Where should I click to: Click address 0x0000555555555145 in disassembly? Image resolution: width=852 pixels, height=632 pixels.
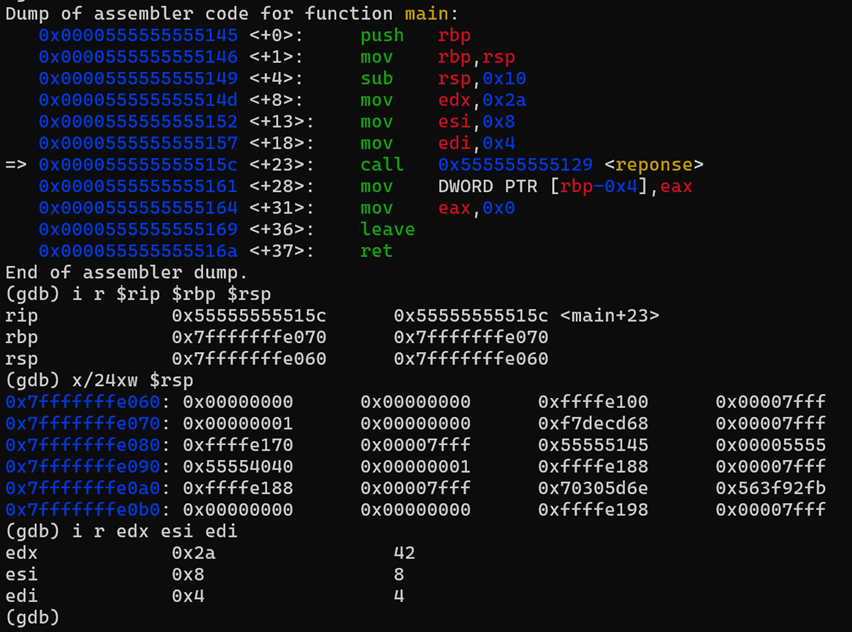coord(138,35)
